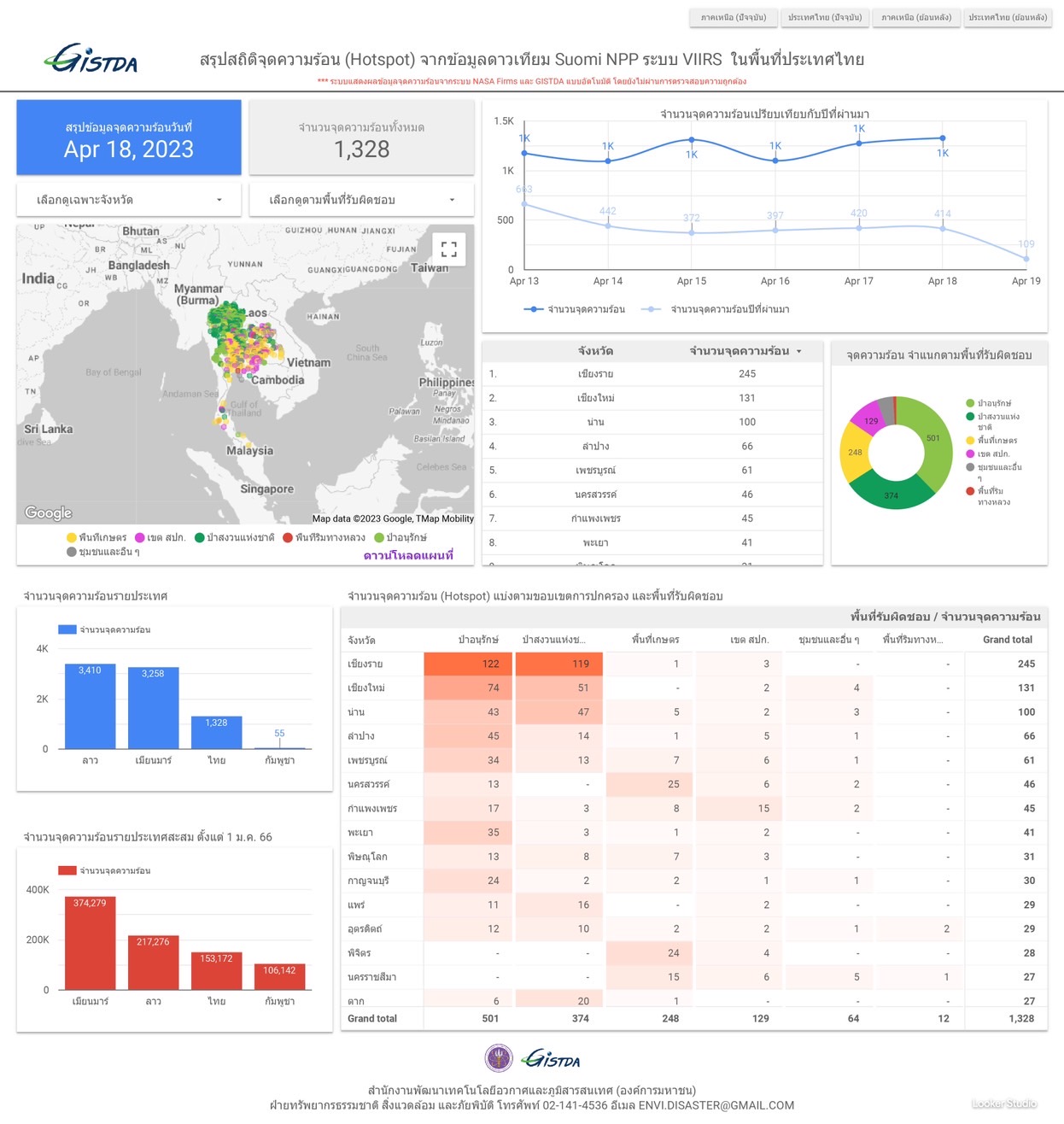This screenshot has height=1124, width=1064.
Task: Click the map fullscreen icon
Action: (448, 249)
